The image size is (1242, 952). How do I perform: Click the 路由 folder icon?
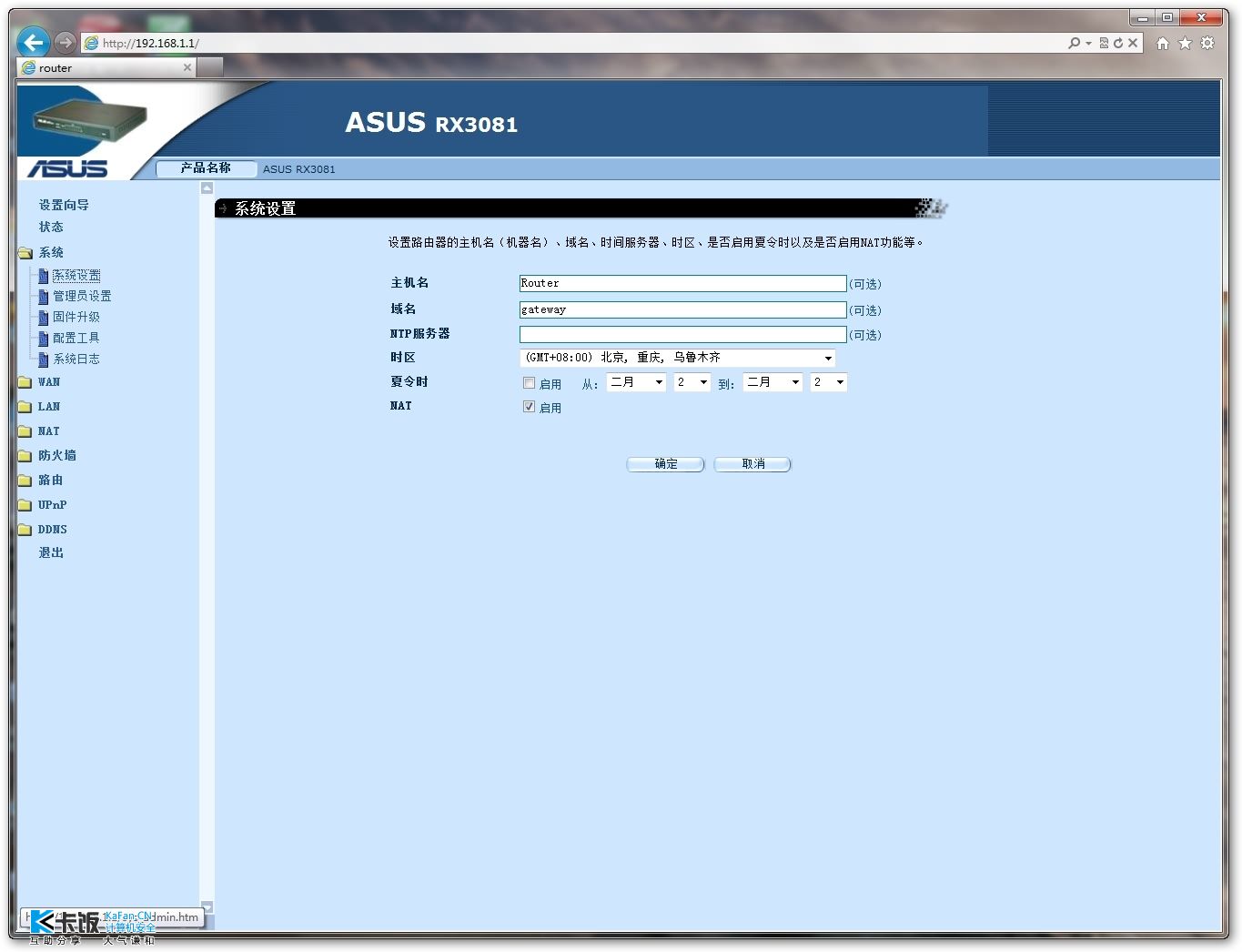[25, 481]
